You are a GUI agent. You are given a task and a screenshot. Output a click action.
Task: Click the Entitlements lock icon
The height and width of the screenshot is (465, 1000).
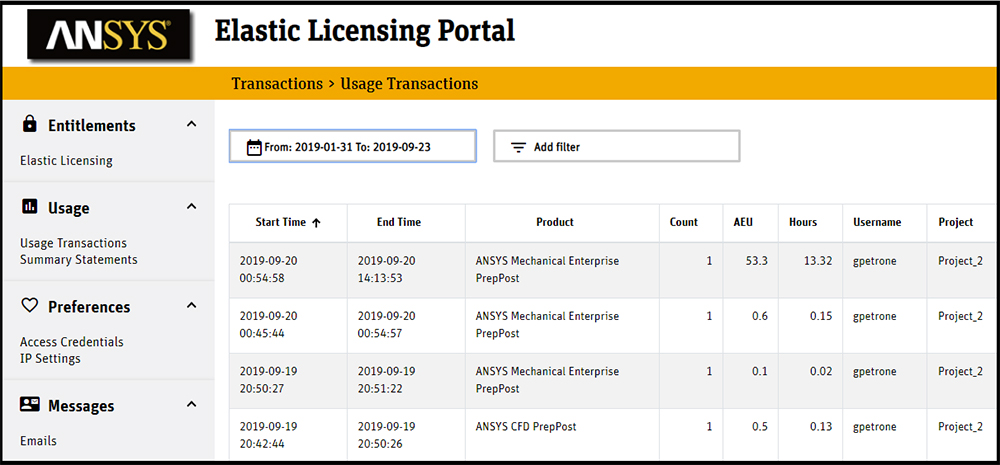point(30,125)
